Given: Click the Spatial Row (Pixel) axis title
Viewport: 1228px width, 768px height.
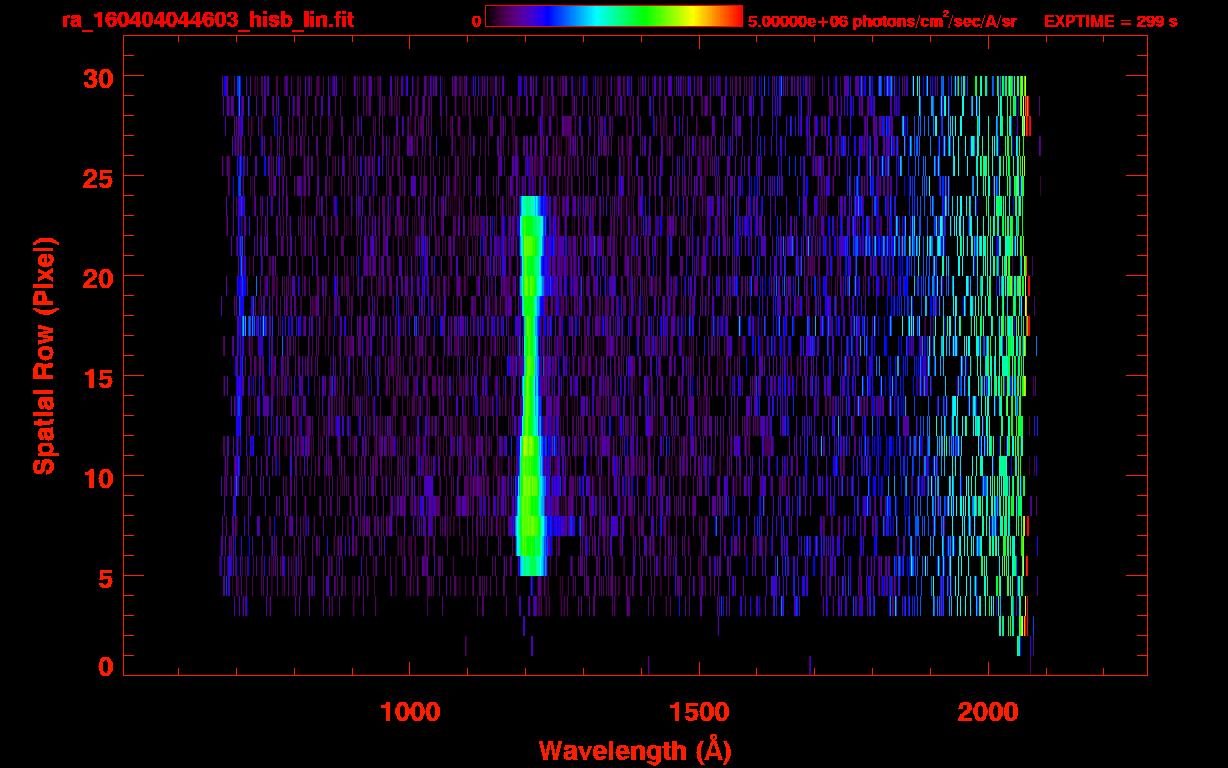Looking at the screenshot, I should point(44,355).
